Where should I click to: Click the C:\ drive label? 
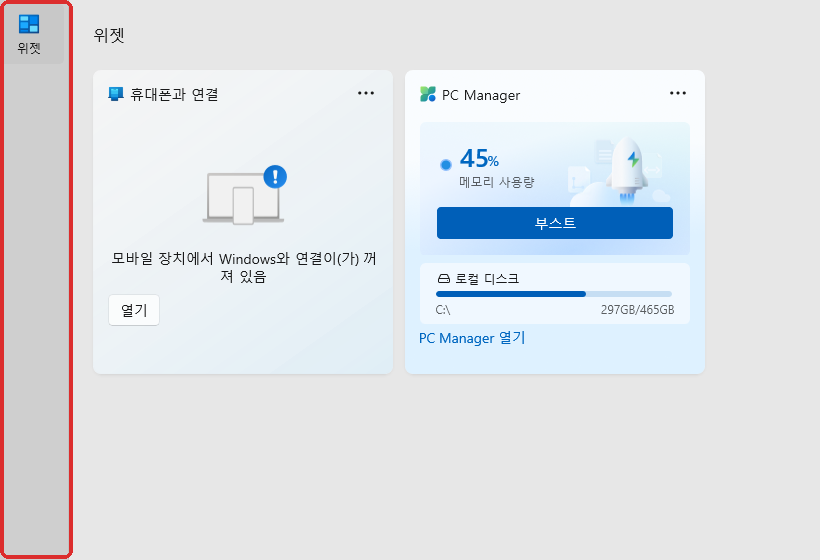pos(443,310)
